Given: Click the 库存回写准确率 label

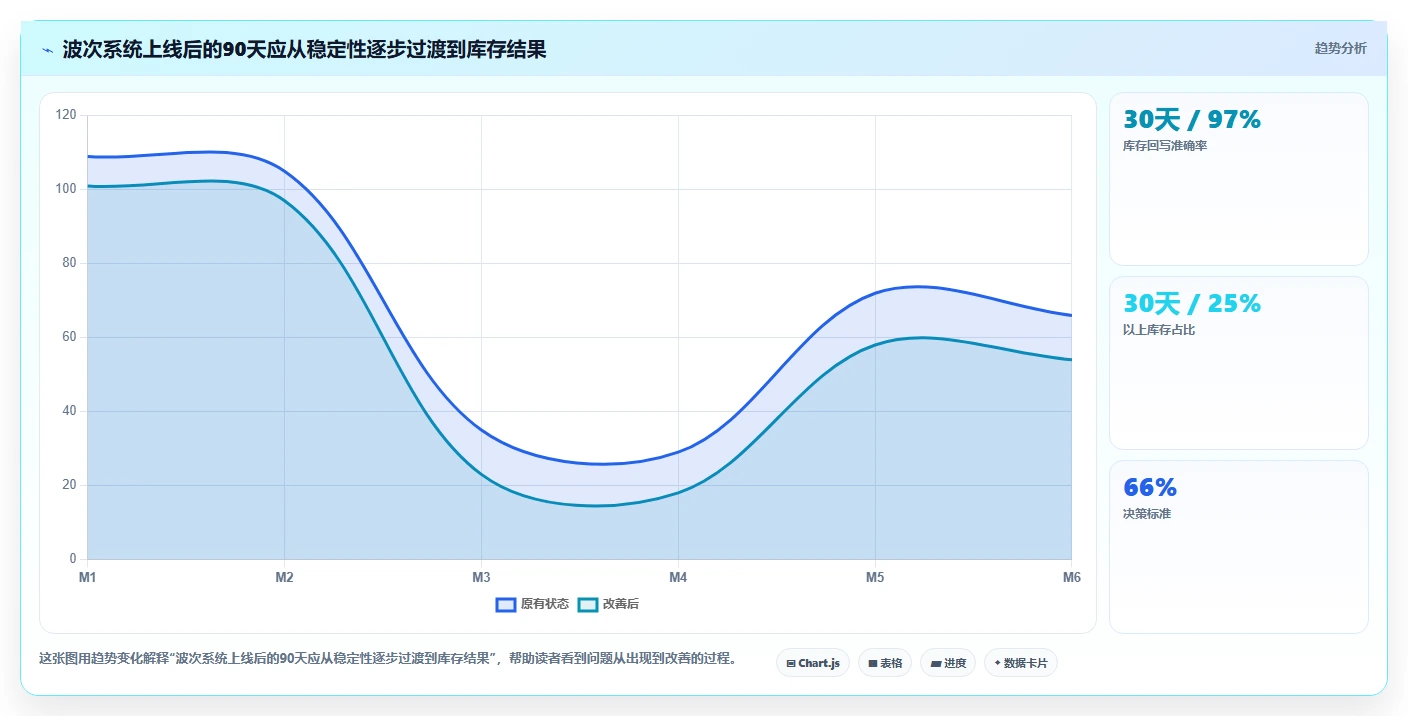Looking at the screenshot, I should (x=1165, y=146).
